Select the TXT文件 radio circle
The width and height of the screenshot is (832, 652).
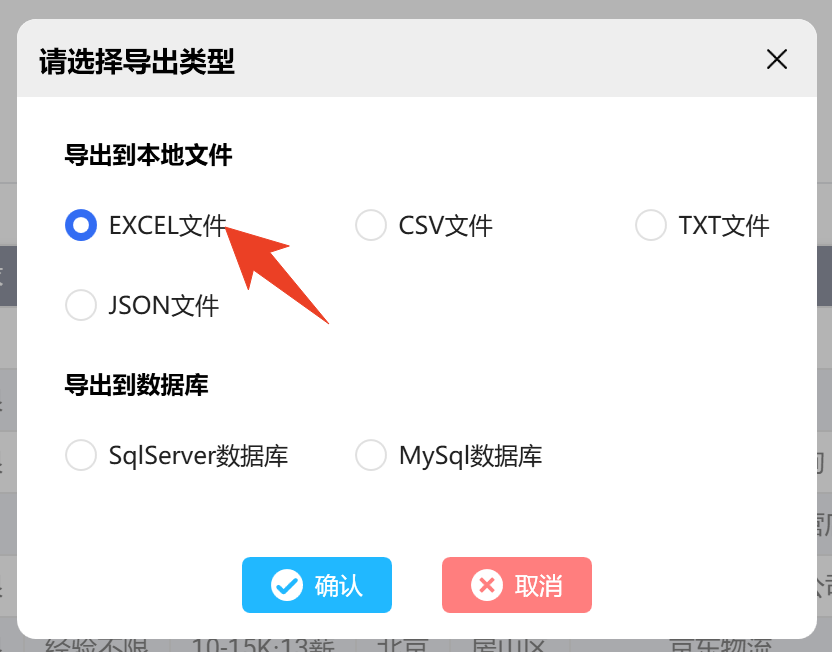pyautogui.click(x=651, y=225)
